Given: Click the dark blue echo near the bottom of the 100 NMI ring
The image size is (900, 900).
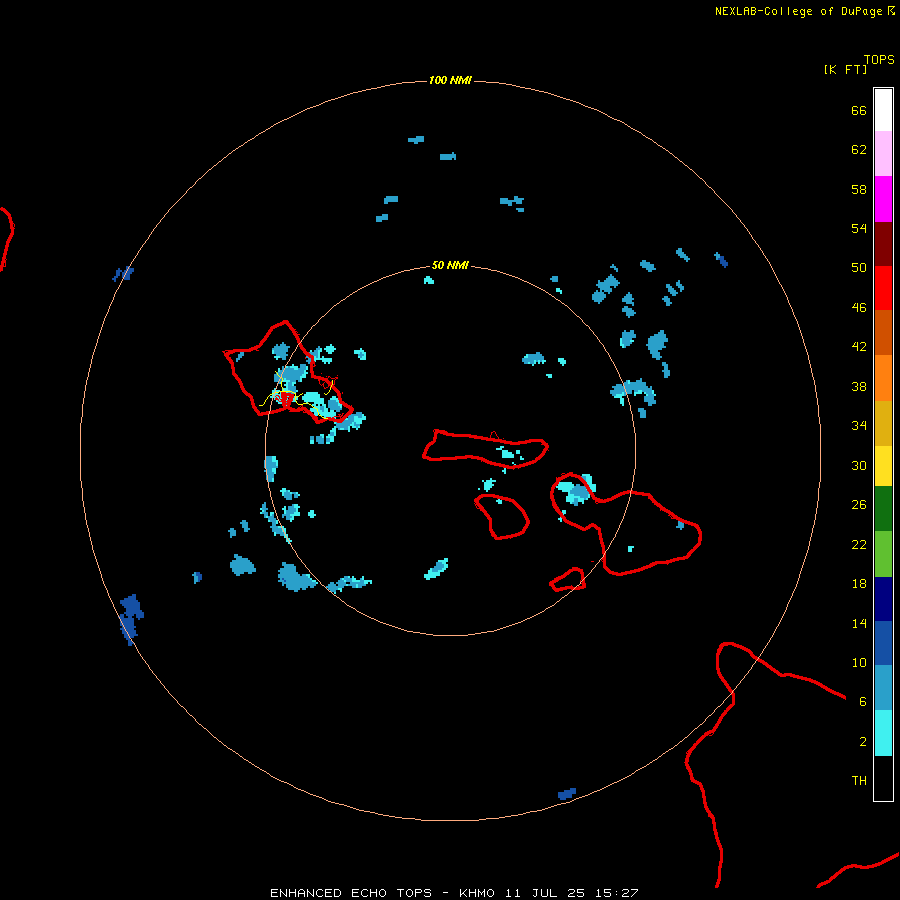Looking at the screenshot, I should pyautogui.click(x=567, y=794).
